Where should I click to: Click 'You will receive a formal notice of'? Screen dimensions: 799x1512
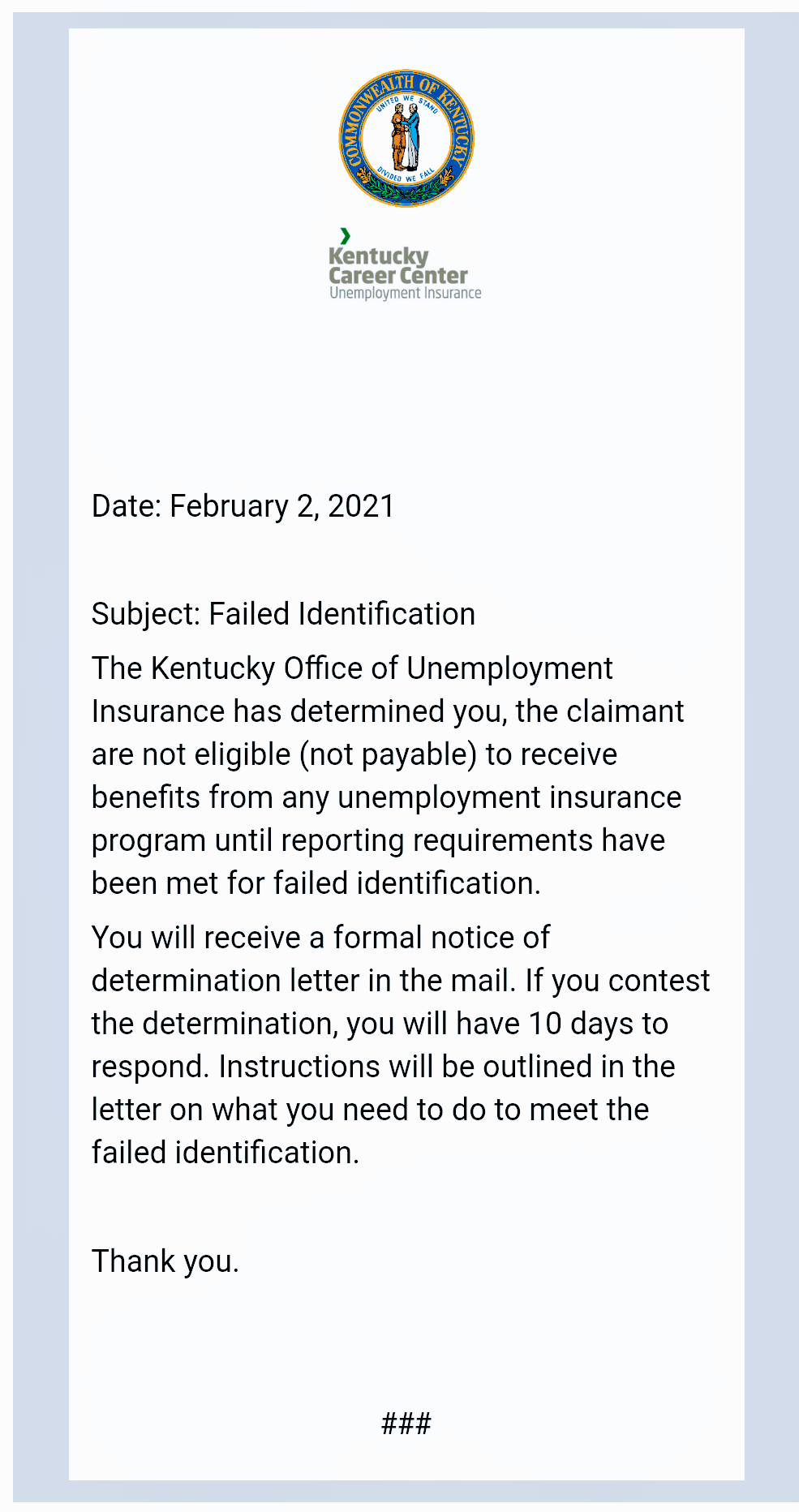(320, 938)
